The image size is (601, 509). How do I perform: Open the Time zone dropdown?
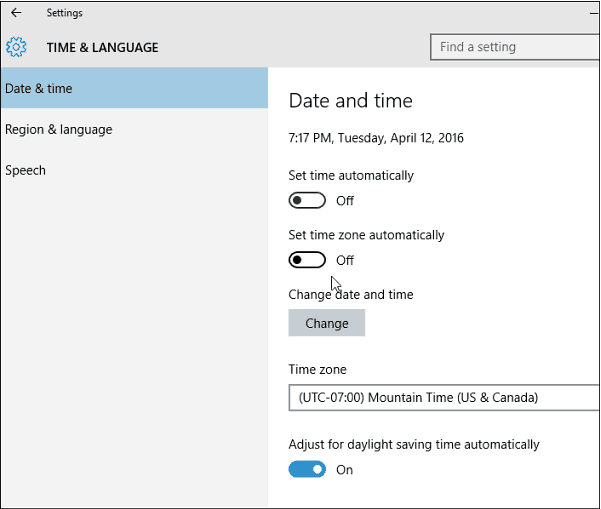coord(444,398)
